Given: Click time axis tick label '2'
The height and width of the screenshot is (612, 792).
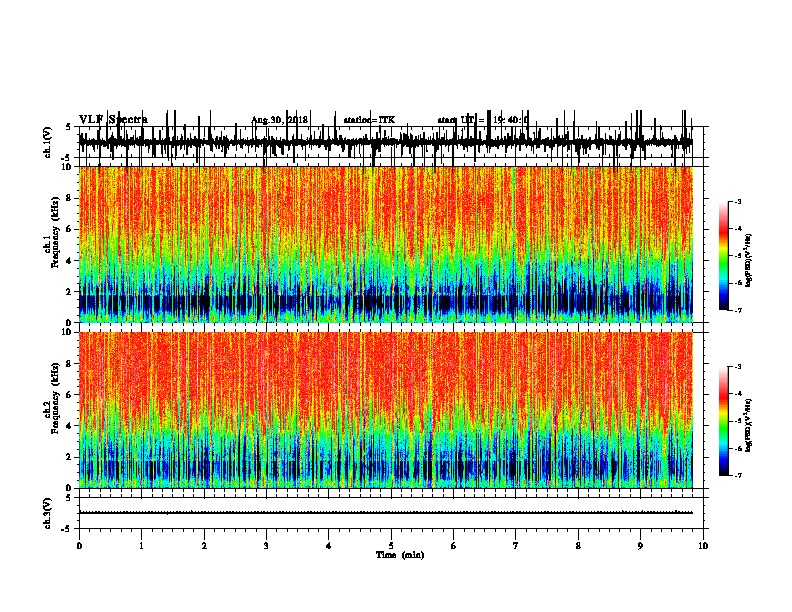Looking at the screenshot, I should coord(204,546).
